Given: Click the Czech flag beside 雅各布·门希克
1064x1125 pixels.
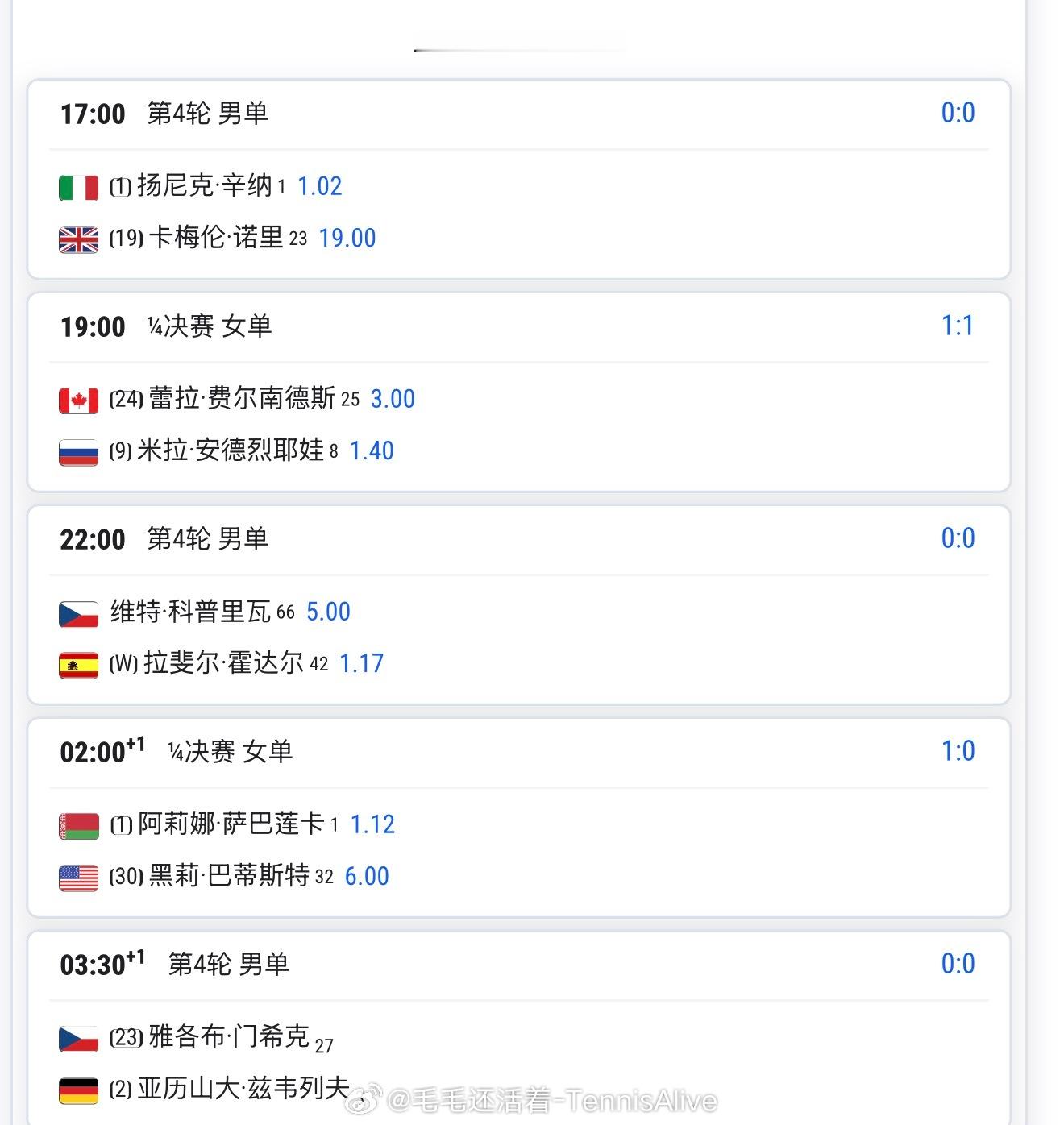Looking at the screenshot, I should [78, 1038].
